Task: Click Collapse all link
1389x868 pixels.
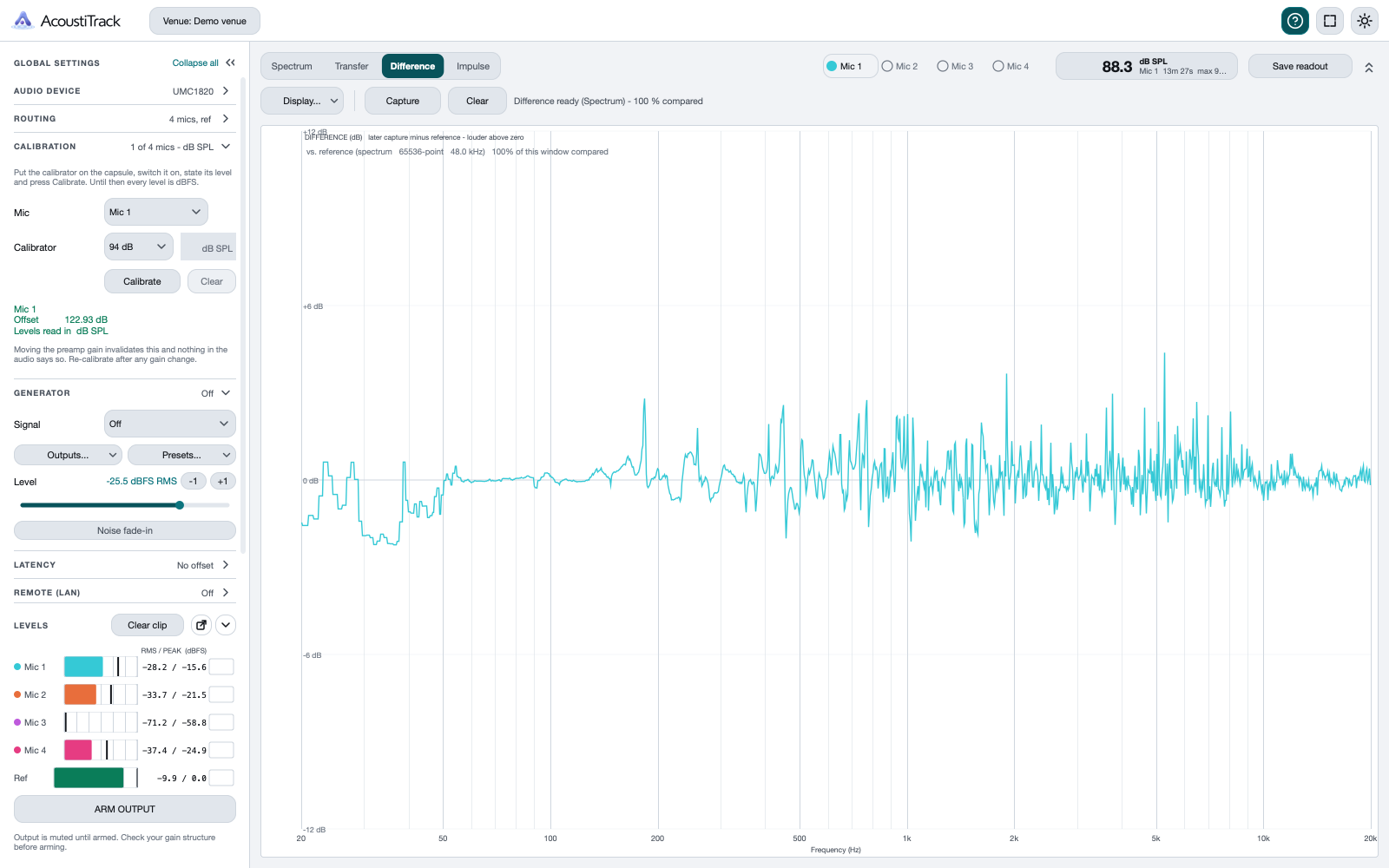Action: click(x=195, y=62)
